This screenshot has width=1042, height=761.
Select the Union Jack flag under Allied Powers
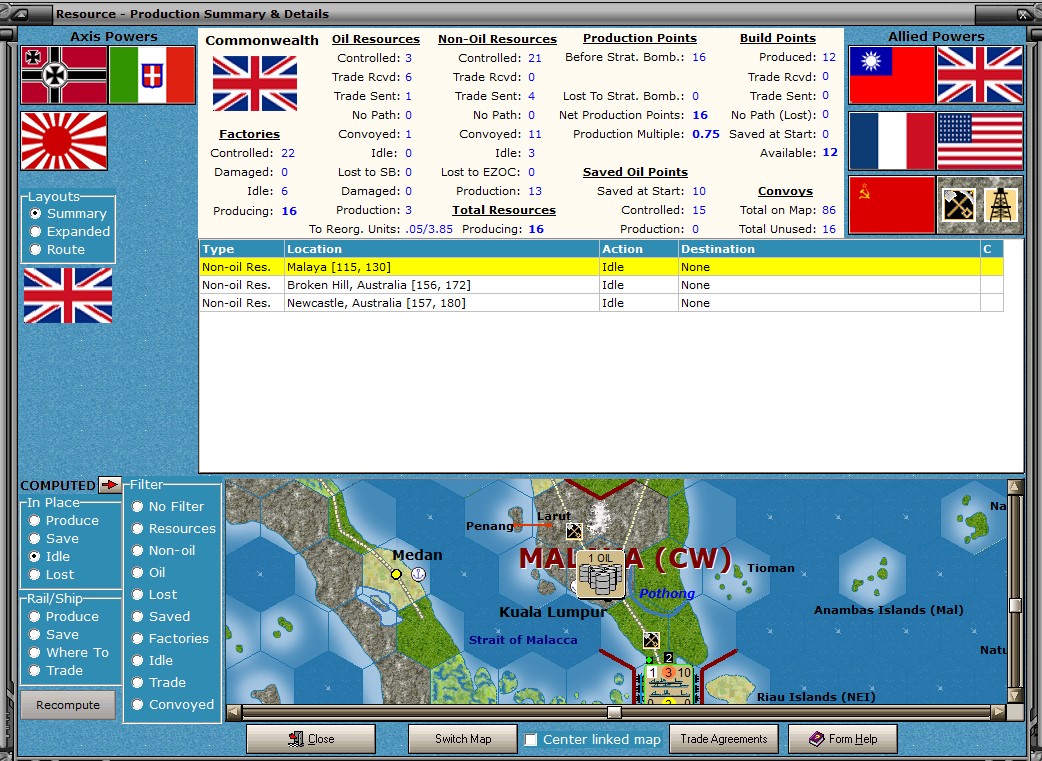[980, 75]
